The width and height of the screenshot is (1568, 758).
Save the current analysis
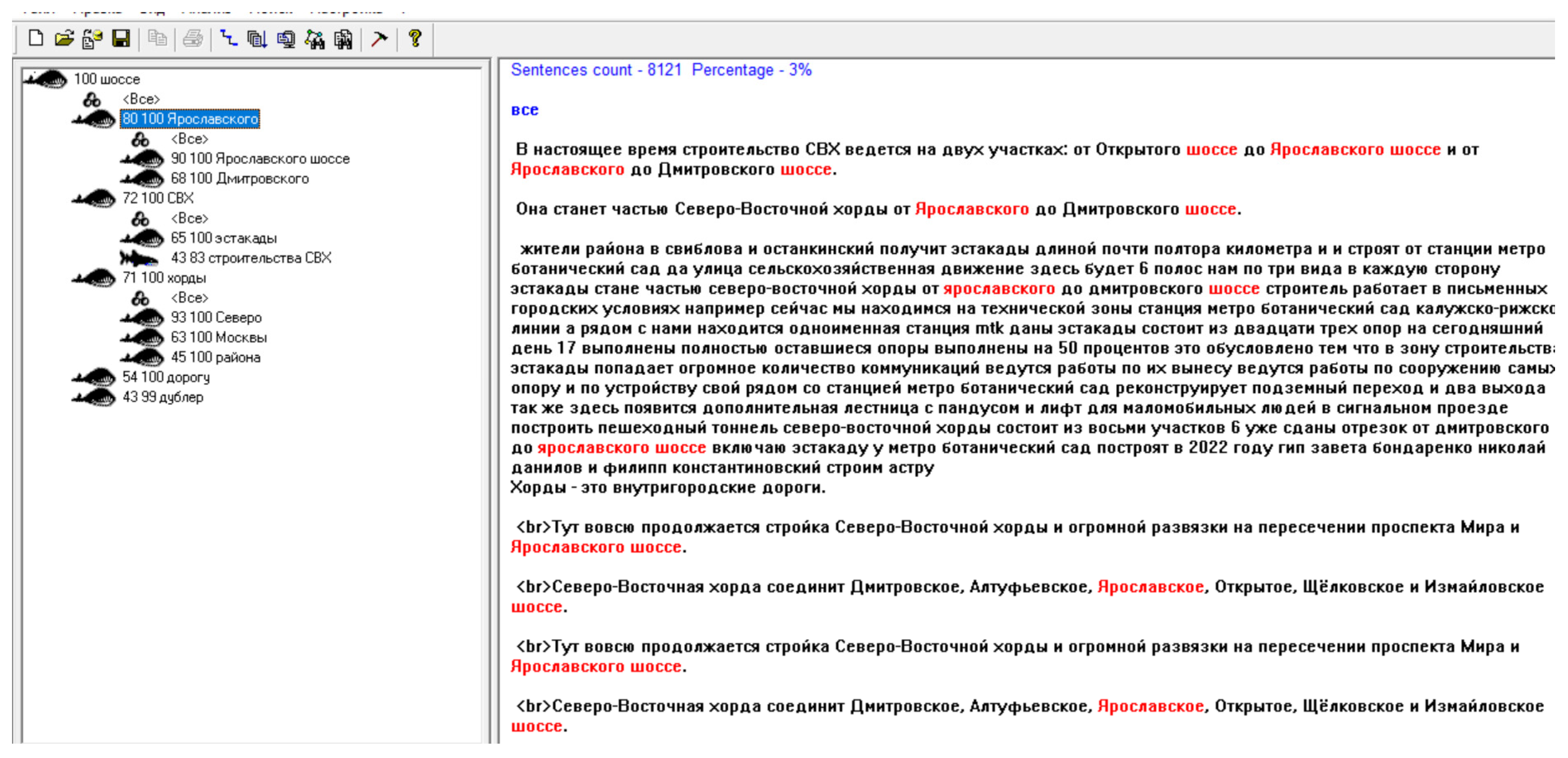pos(122,39)
